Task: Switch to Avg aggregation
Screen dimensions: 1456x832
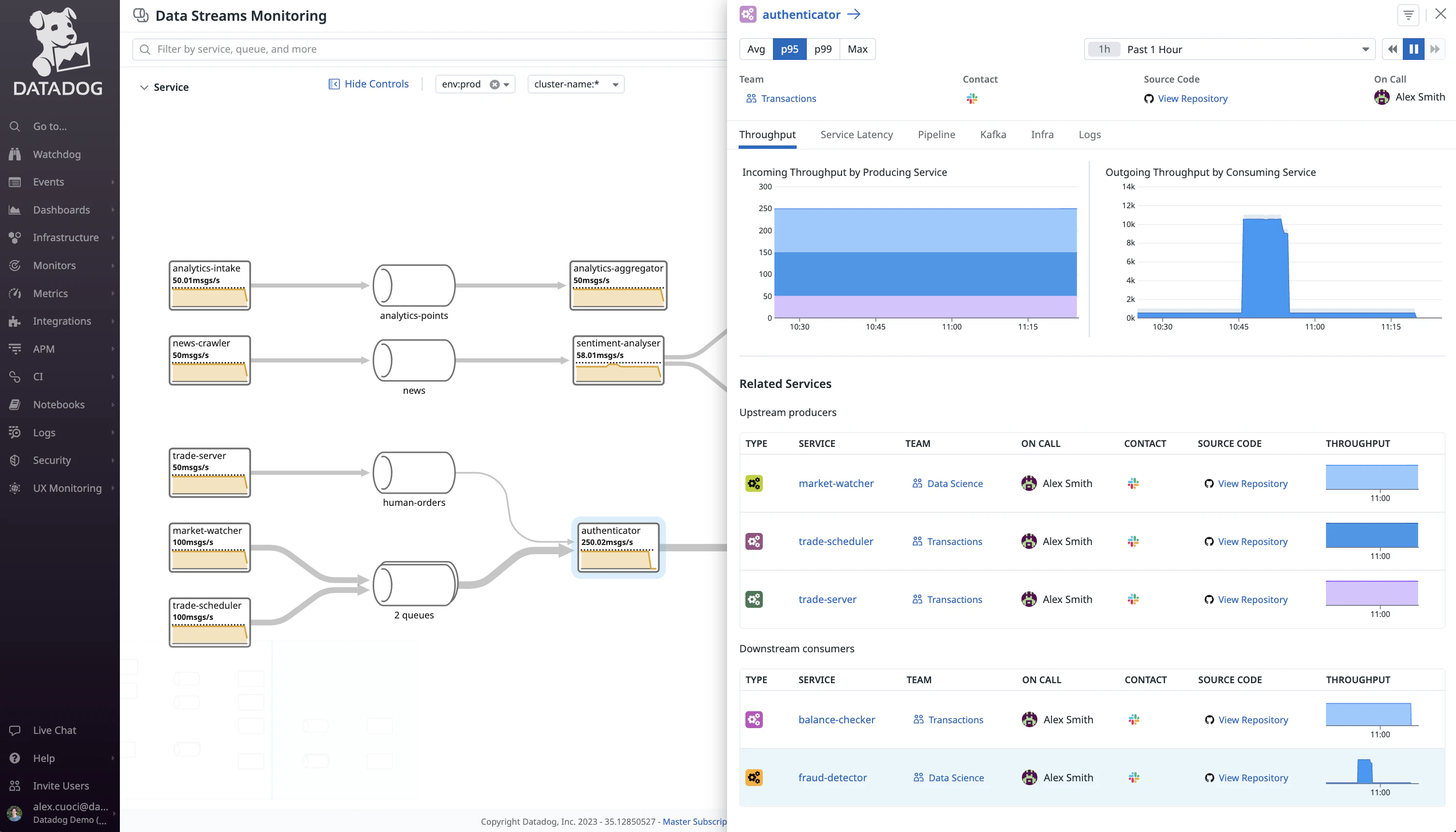Action: pyautogui.click(x=756, y=49)
